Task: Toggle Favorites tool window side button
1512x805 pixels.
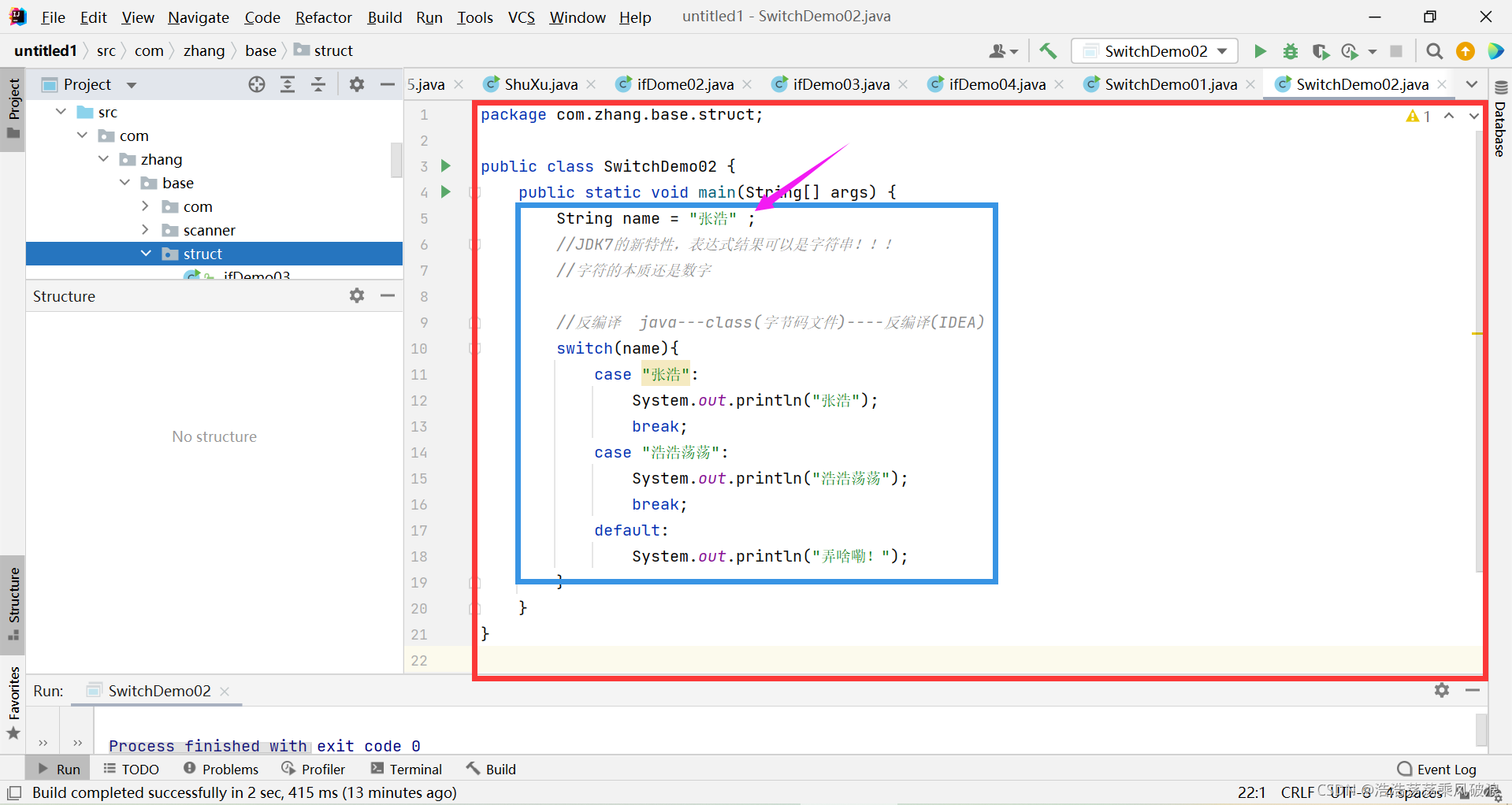Action: [x=13, y=703]
